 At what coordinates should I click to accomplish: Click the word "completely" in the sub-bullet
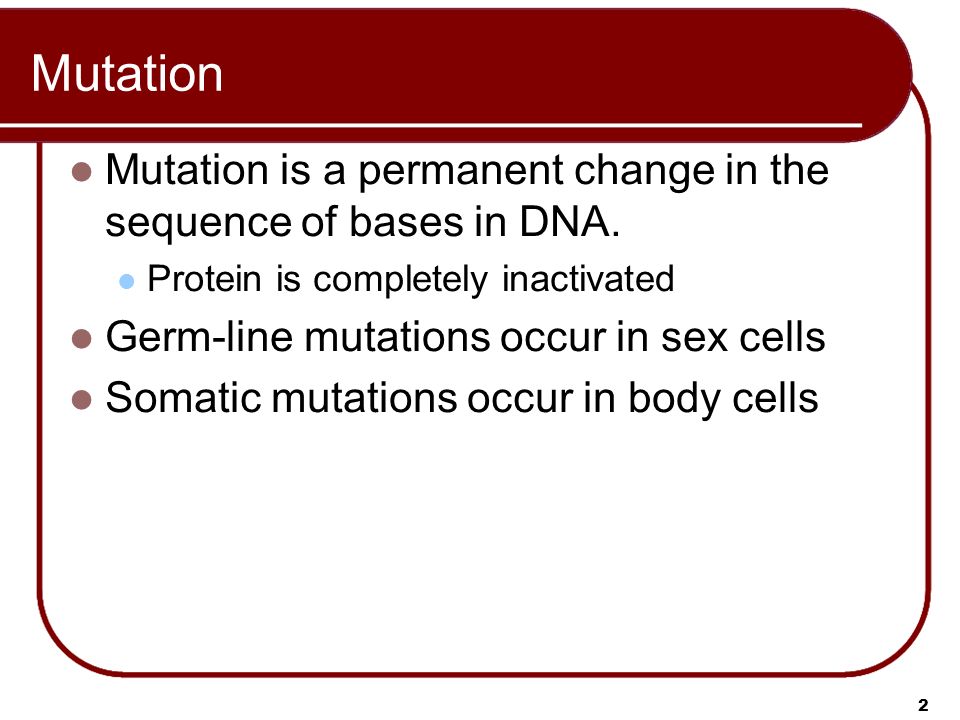click(x=400, y=280)
